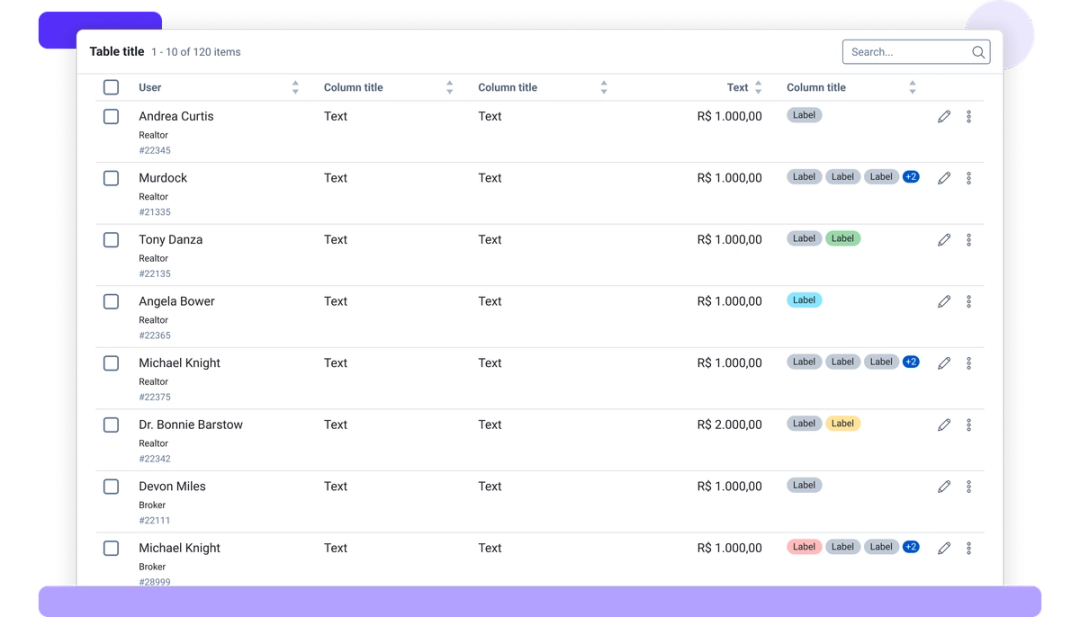Edit the Dr. Bonnie Barstow row
This screenshot has width=1080, height=617.
(x=944, y=424)
